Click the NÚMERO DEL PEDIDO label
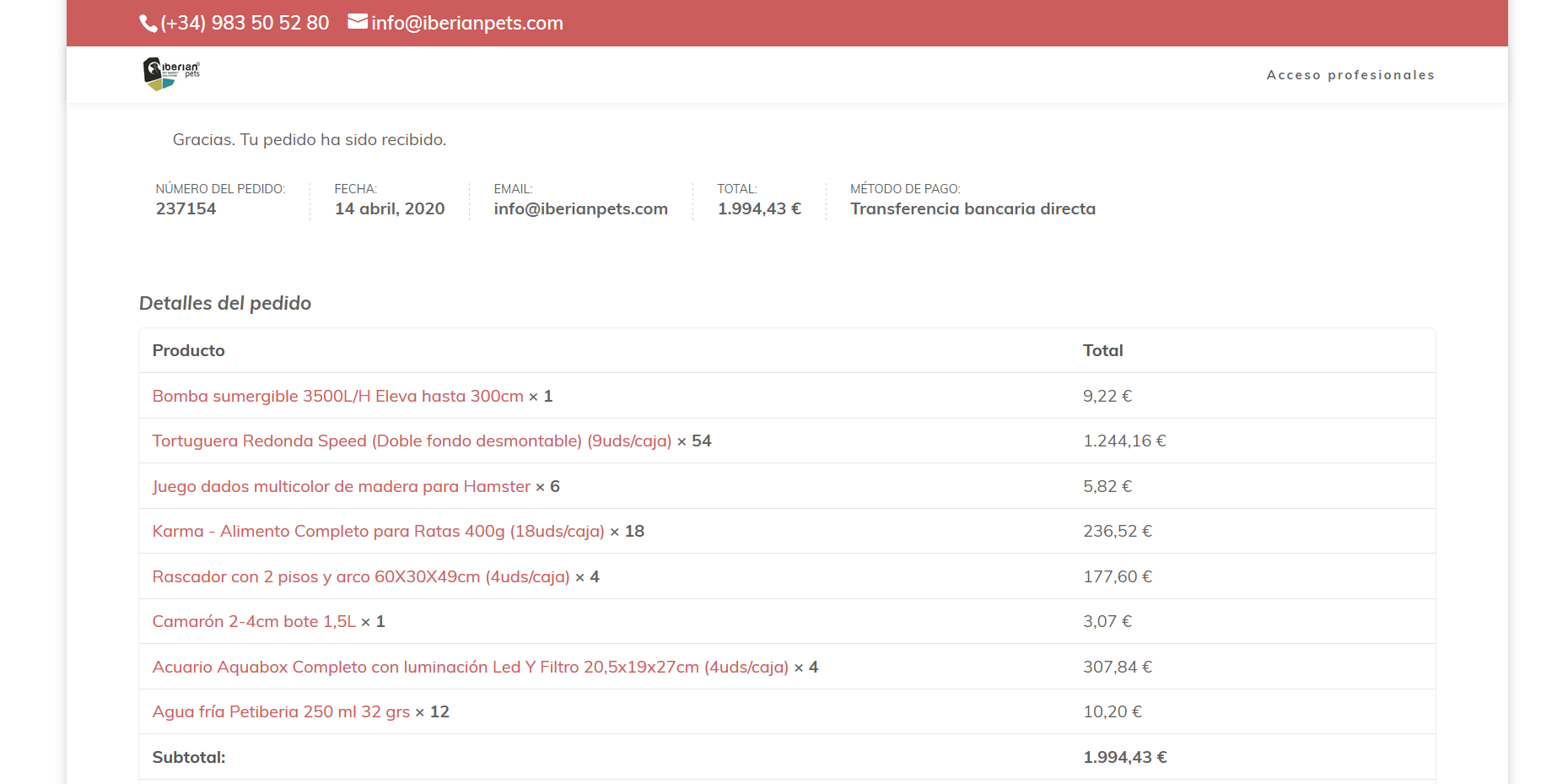1568x784 pixels. (x=220, y=189)
